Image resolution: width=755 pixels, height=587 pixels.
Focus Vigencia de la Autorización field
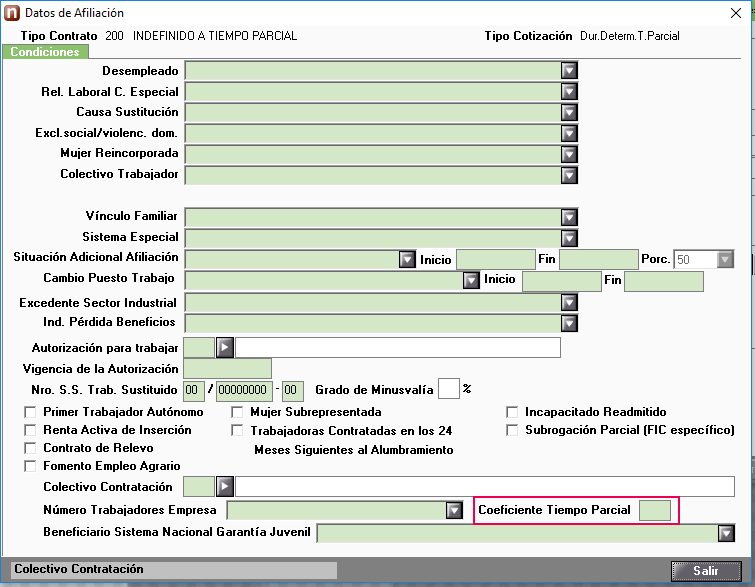tap(227, 369)
